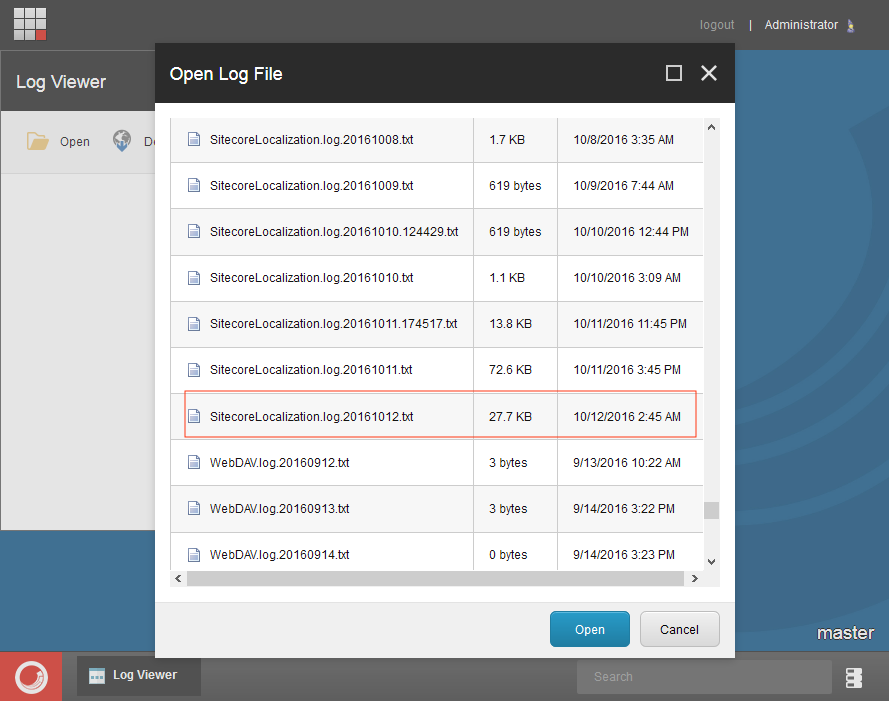Click the vertical scrollbar down arrow
889x701 pixels.
[712, 561]
